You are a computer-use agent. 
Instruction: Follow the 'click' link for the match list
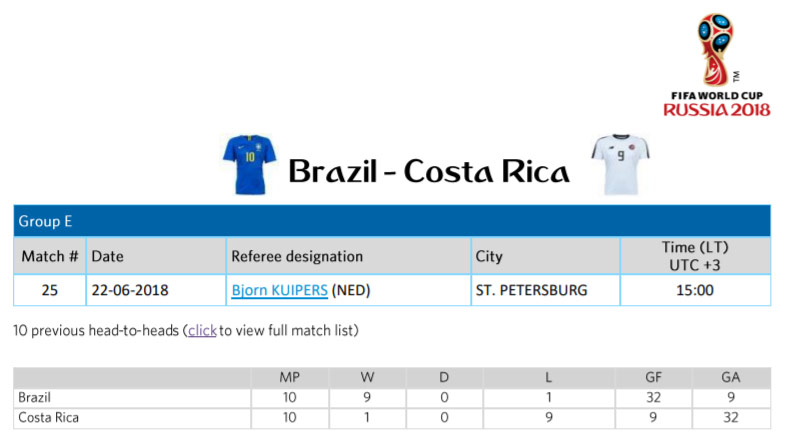202,330
